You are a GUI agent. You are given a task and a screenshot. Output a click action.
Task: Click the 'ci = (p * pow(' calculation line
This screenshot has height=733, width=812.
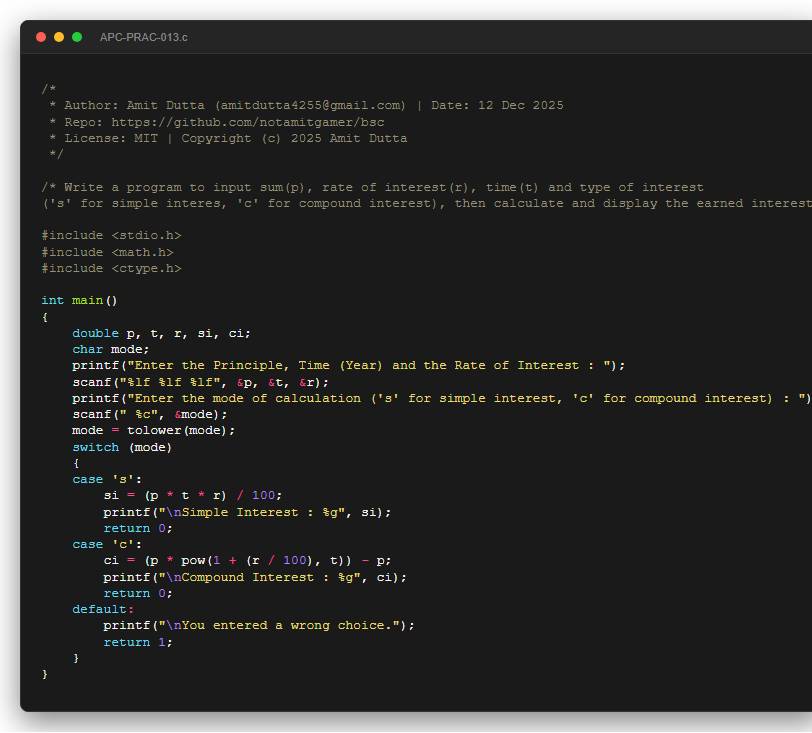pos(247,560)
